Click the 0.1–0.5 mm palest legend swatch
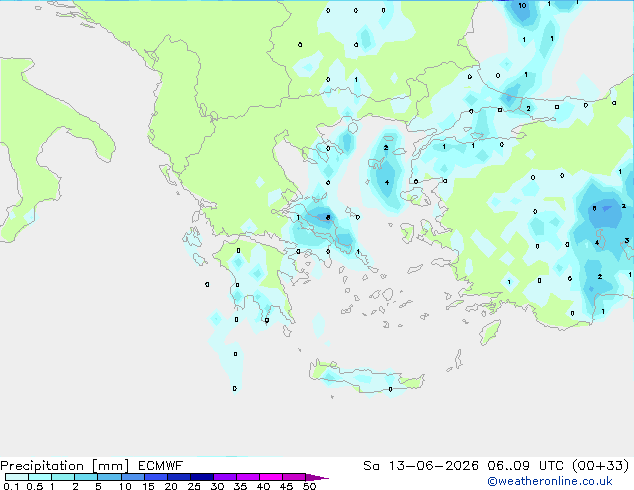The width and height of the screenshot is (634, 490). 17,477
